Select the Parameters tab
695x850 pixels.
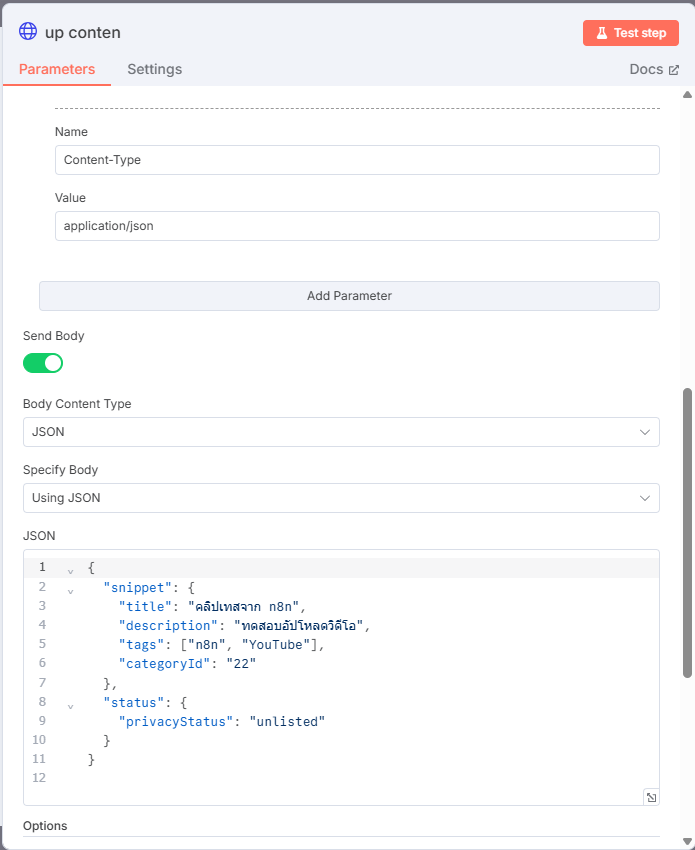57,69
